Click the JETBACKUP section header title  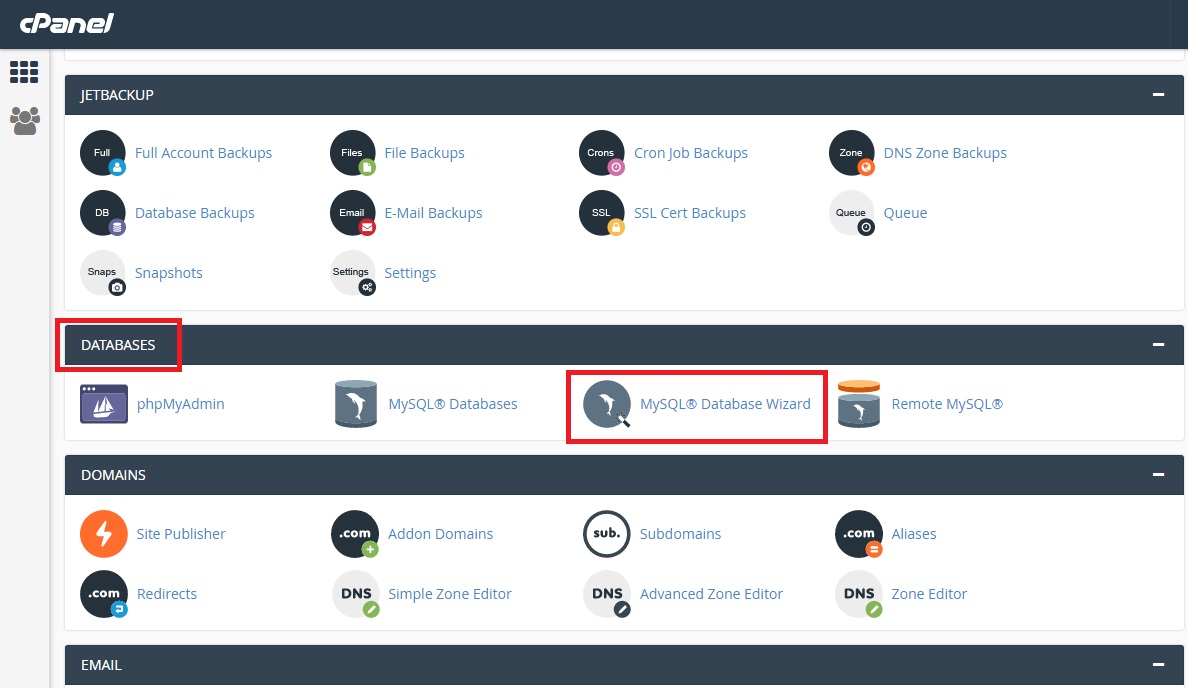(x=117, y=95)
